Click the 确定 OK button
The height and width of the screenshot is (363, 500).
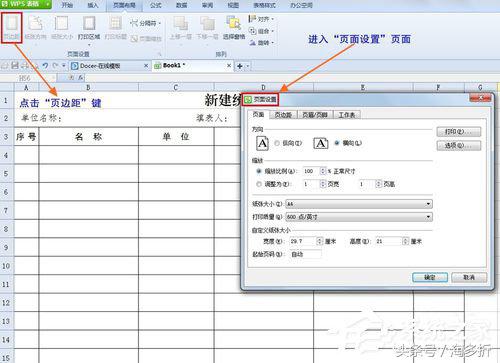pos(430,277)
